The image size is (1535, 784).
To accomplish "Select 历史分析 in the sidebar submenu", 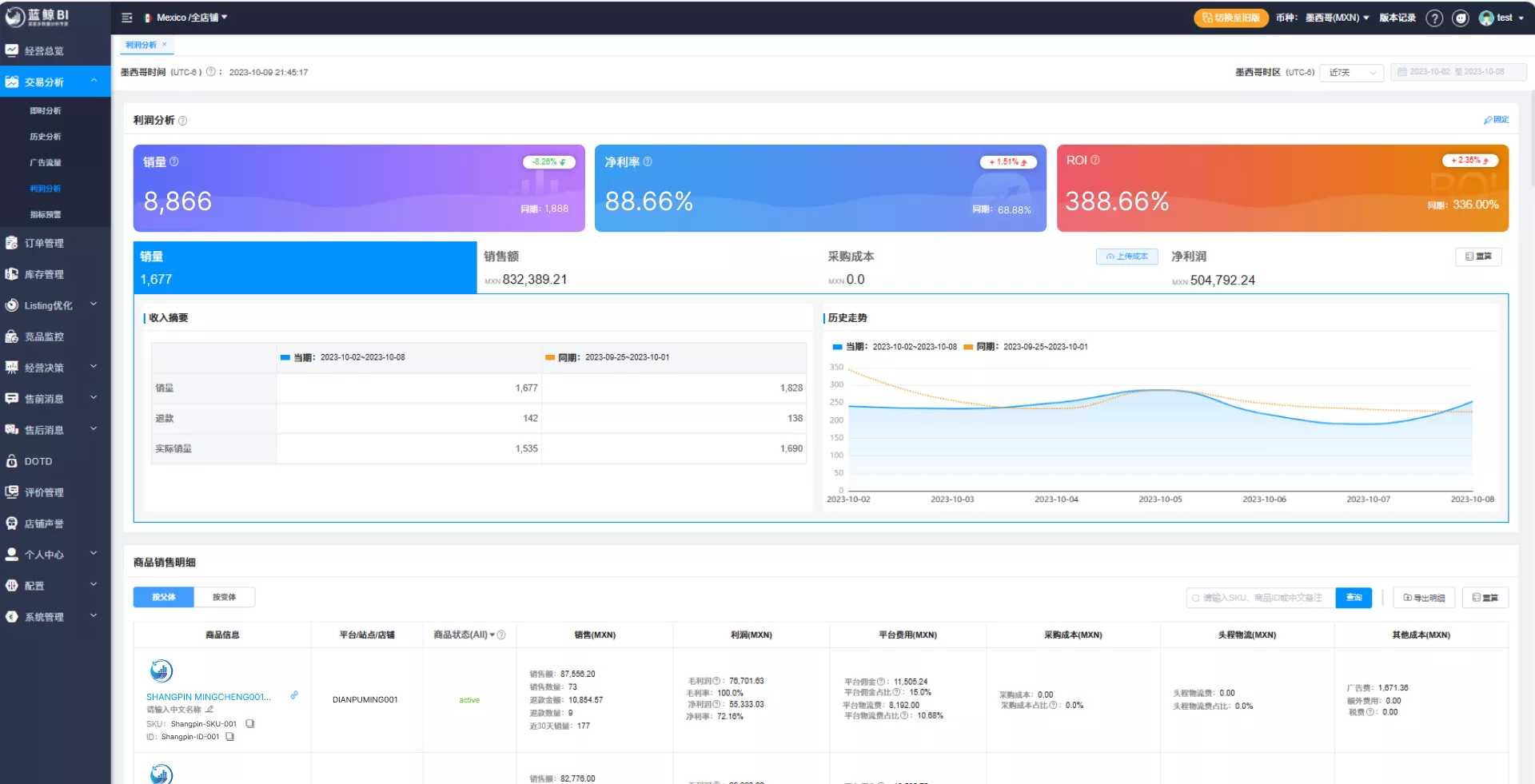I will (x=46, y=137).
